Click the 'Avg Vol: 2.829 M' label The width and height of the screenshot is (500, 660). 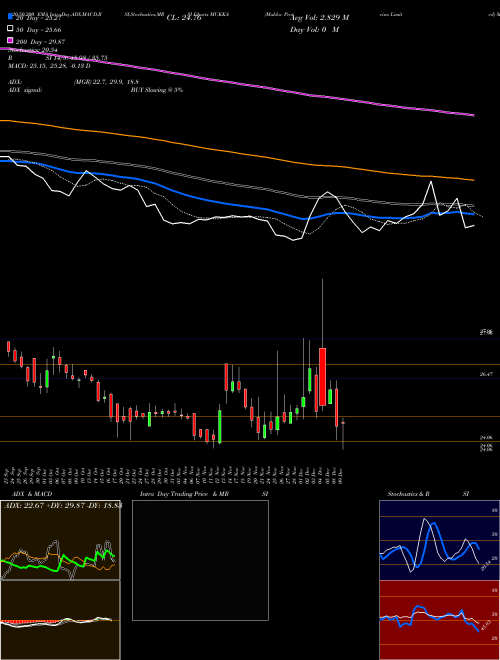click(x=320, y=18)
